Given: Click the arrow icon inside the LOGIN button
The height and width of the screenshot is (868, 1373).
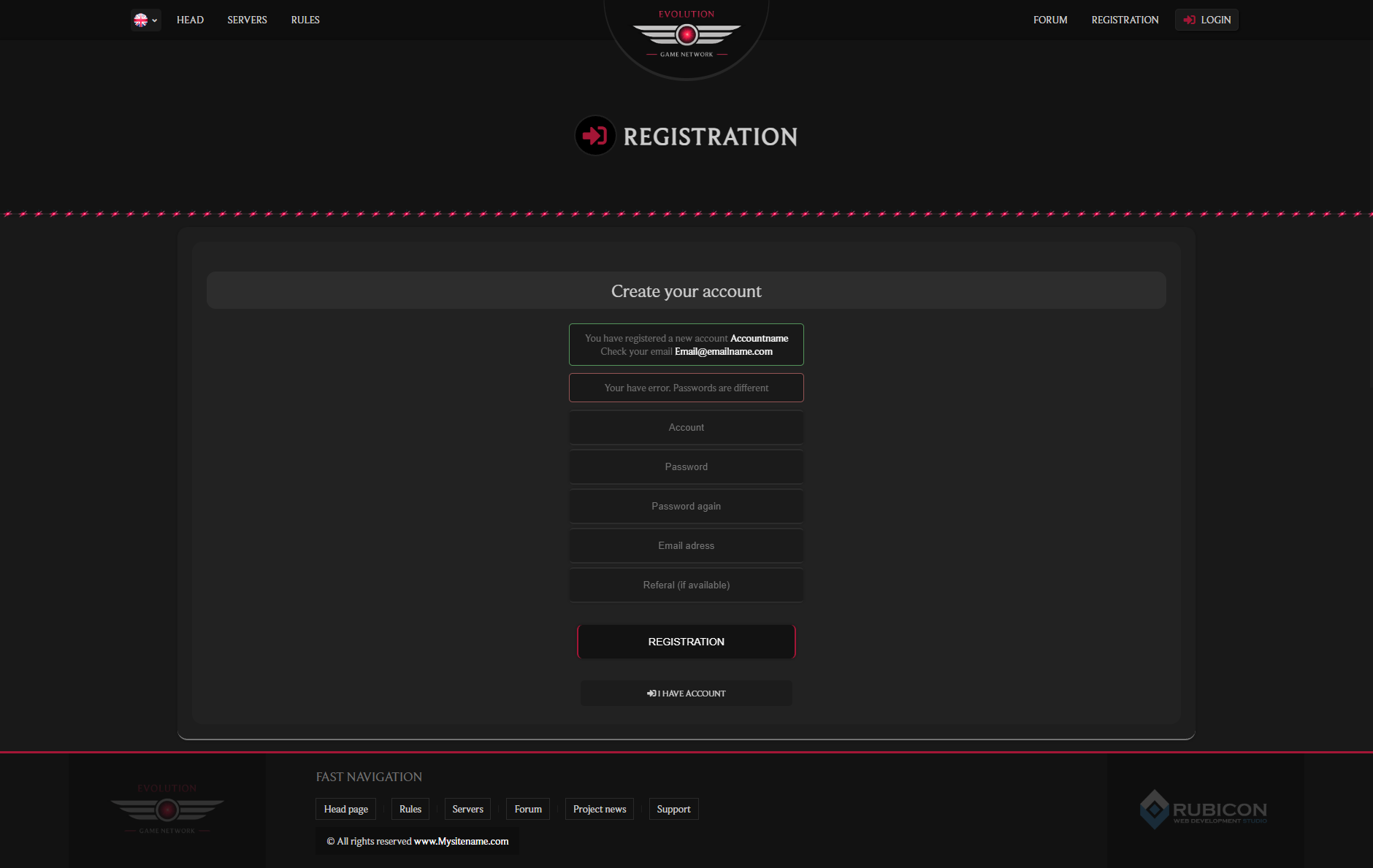Looking at the screenshot, I should click(1190, 20).
